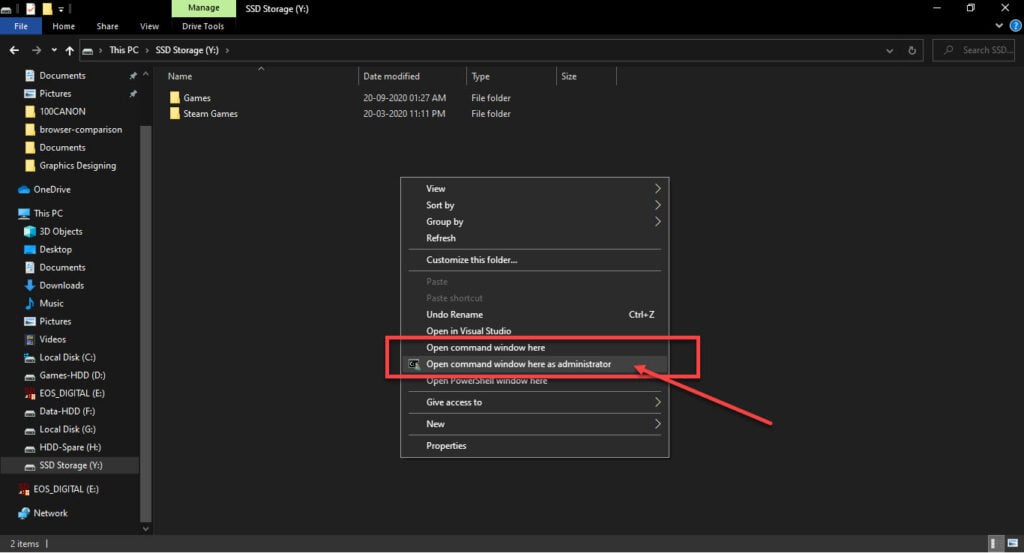Open the View submenu in context menu
Image resolution: width=1024 pixels, height=553 pixels.
point(534,189)
